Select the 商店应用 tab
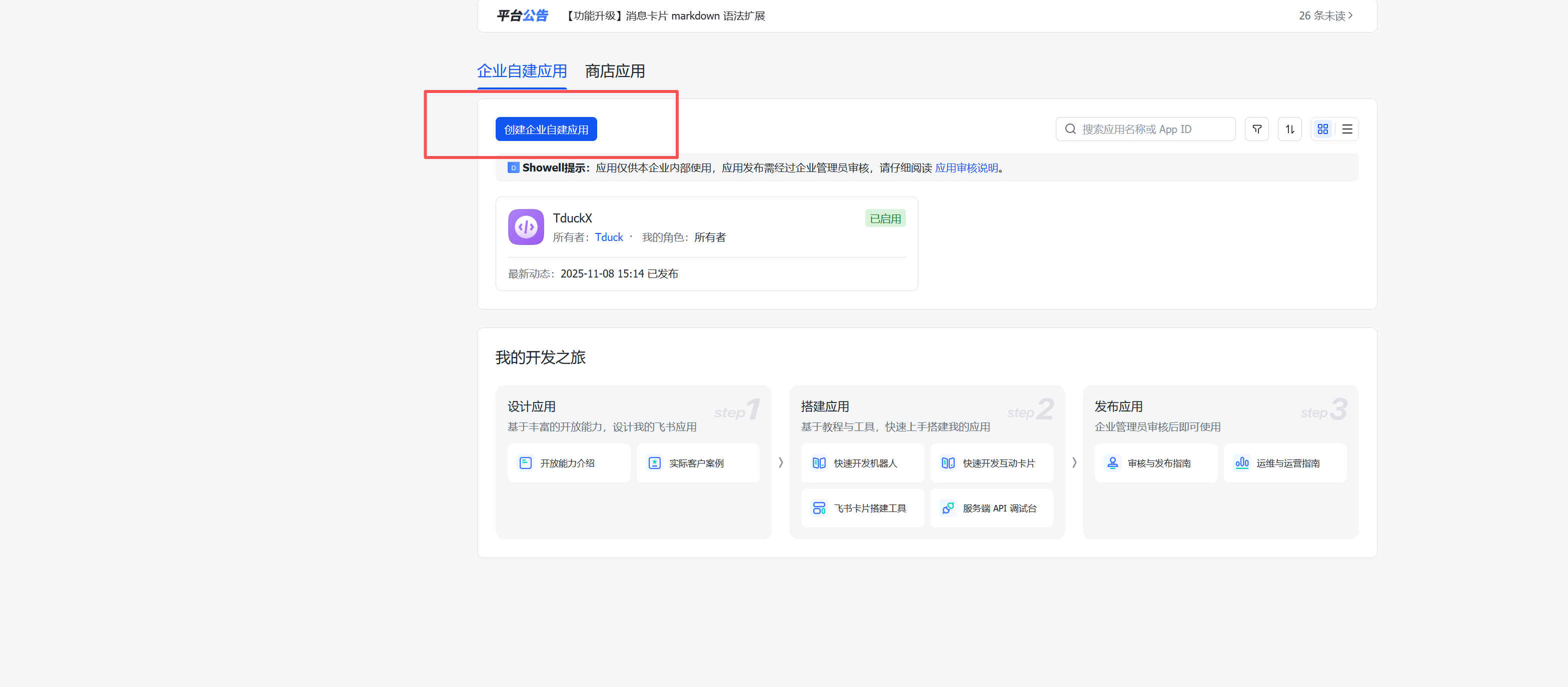 (615, 71)
